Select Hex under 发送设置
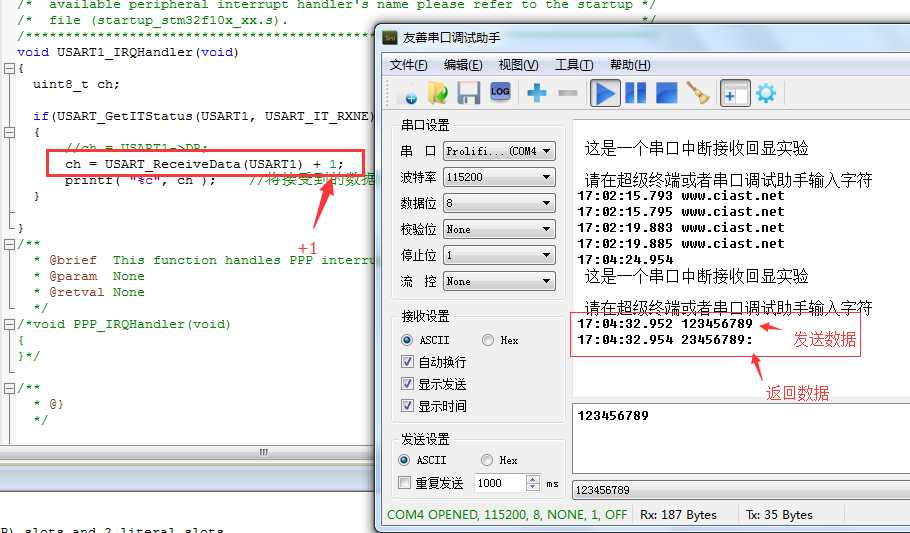Image resolution: width=910 pixels, height=533 pixels. 487,460
